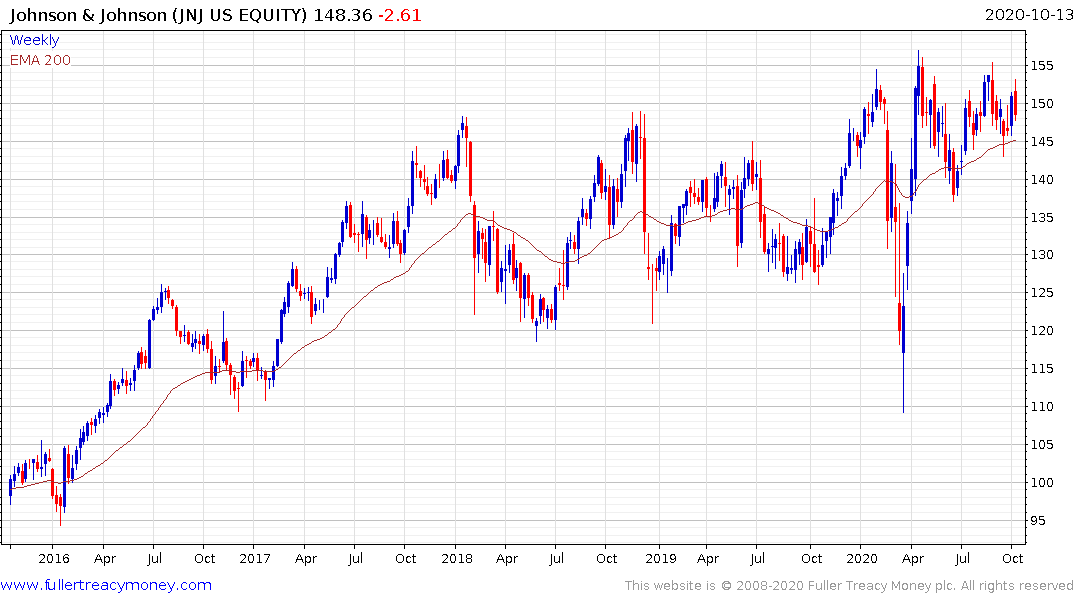Click the 155 price axis label
Image resolution: width=1075 pixels, height=600 pixels.
(x=1042, y=66)
